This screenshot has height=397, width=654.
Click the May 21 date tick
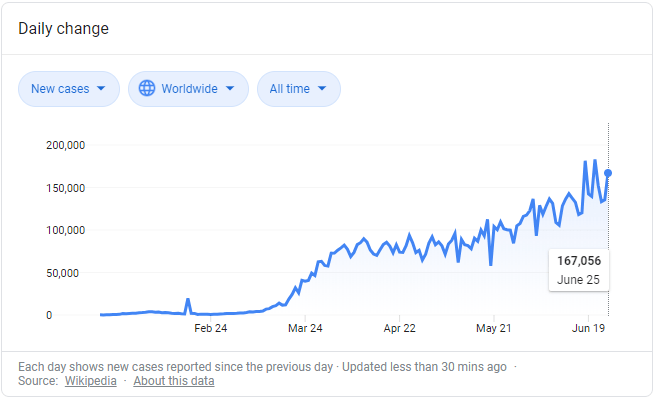[494, 328]
